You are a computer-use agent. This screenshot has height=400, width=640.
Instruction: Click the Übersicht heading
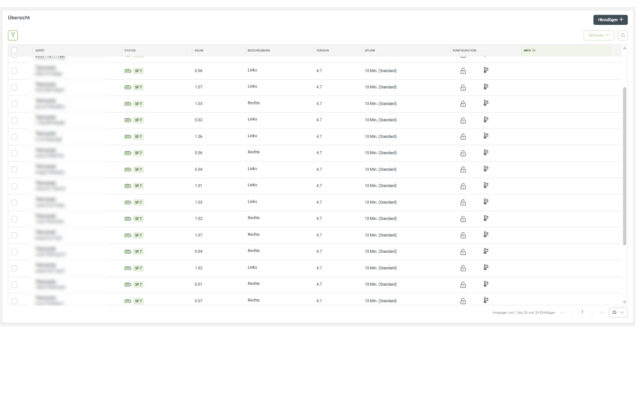coord(19,18)
